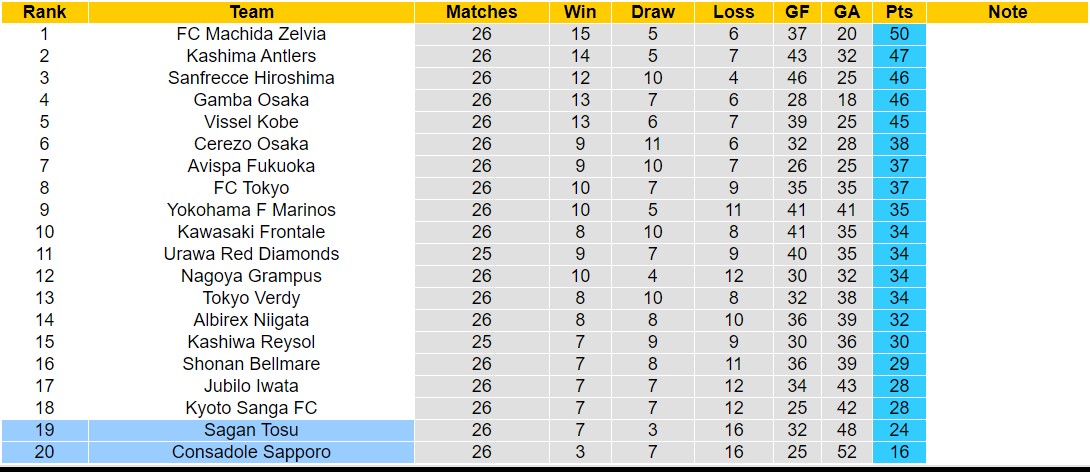
Task: Click the Sanfrecce Hiroshima team name
Action: [x=251, y=78]
